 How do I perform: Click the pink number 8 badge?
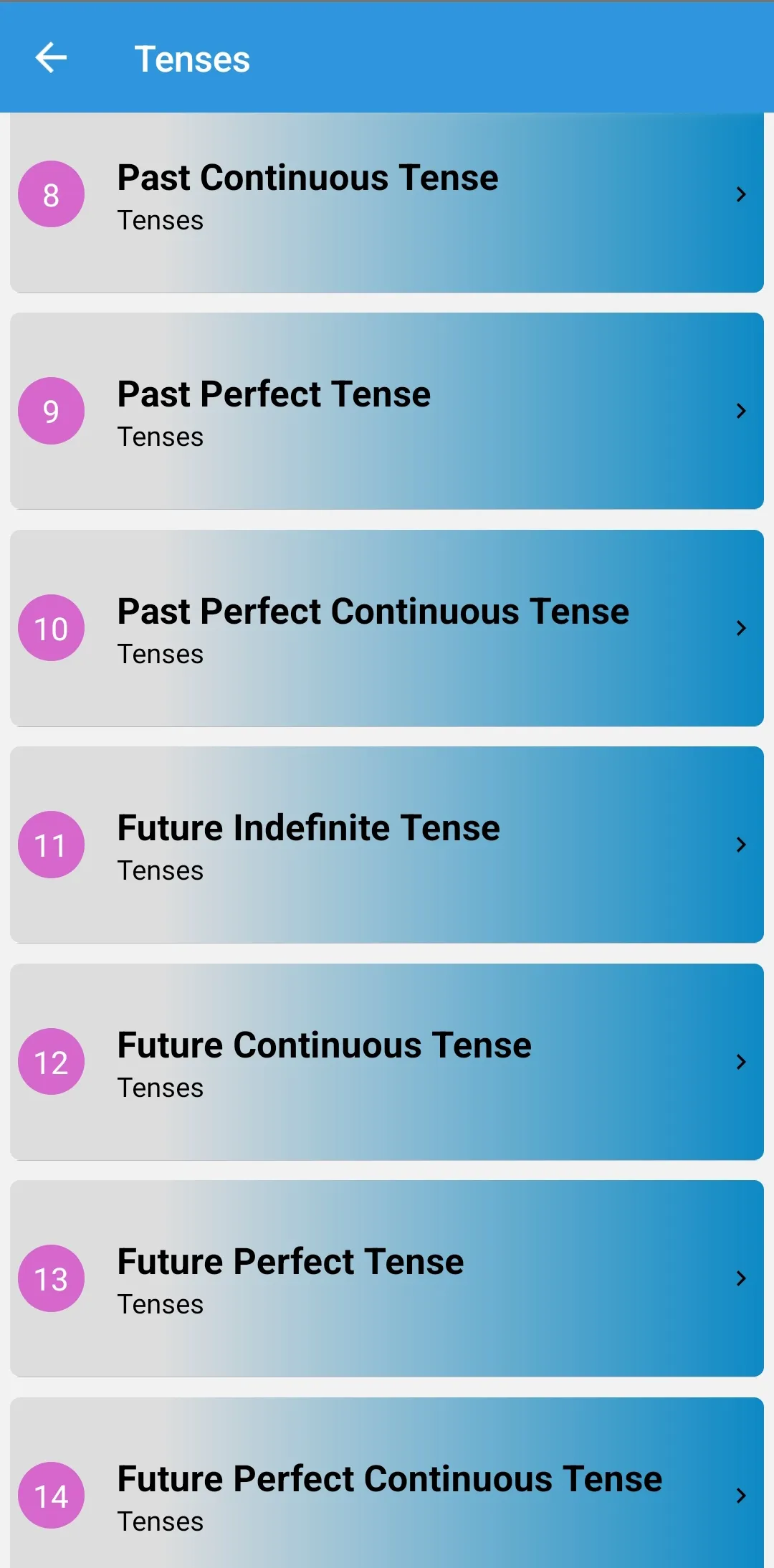[x=51, y=194]
